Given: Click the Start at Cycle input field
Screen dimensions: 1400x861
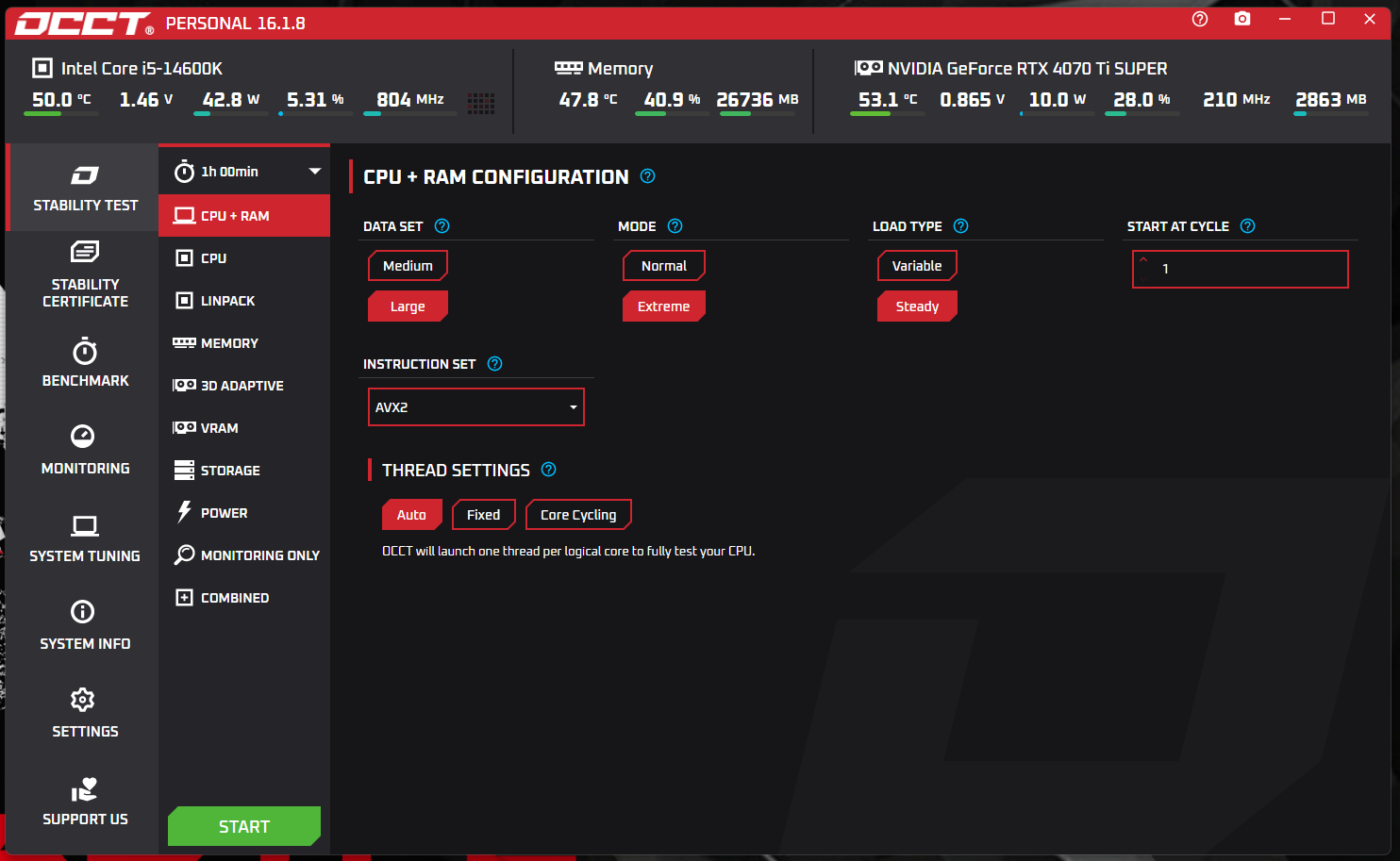Looking at the screenshot, I should pos(1240,269).
